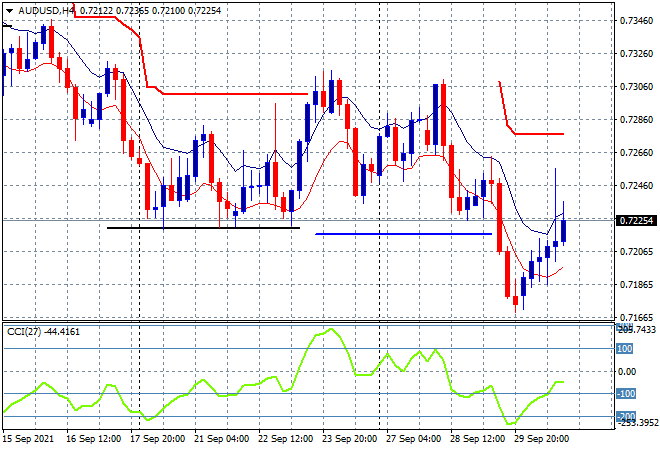Click the CCI 100 level label
Screen dimensions: 660x450
(x=625, y=349)
